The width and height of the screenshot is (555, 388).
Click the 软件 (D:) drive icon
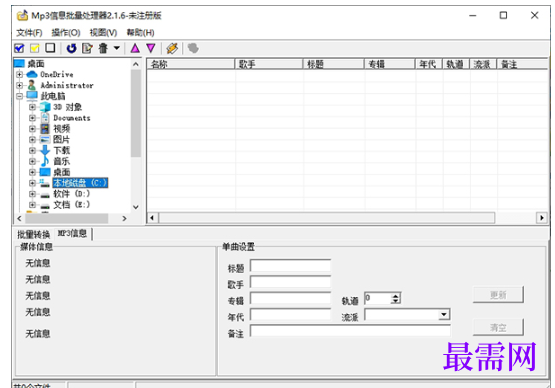point(45,195)
